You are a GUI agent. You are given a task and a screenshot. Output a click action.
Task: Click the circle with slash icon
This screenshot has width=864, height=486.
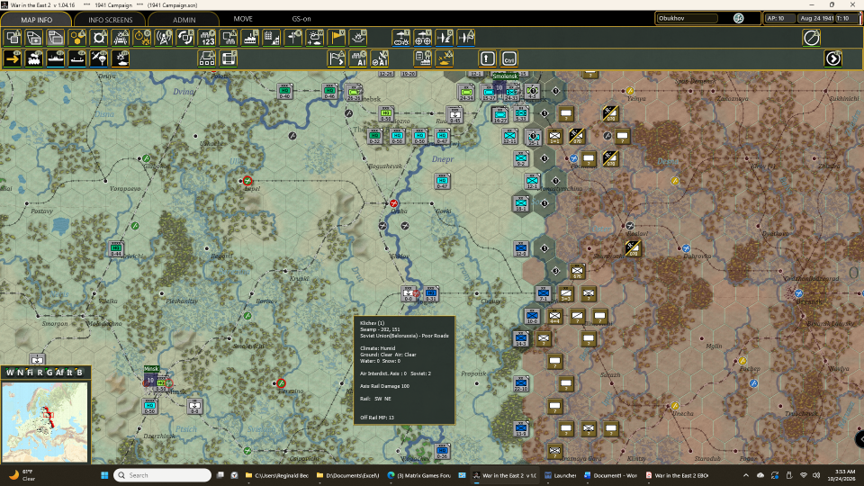tap(812, 37)
